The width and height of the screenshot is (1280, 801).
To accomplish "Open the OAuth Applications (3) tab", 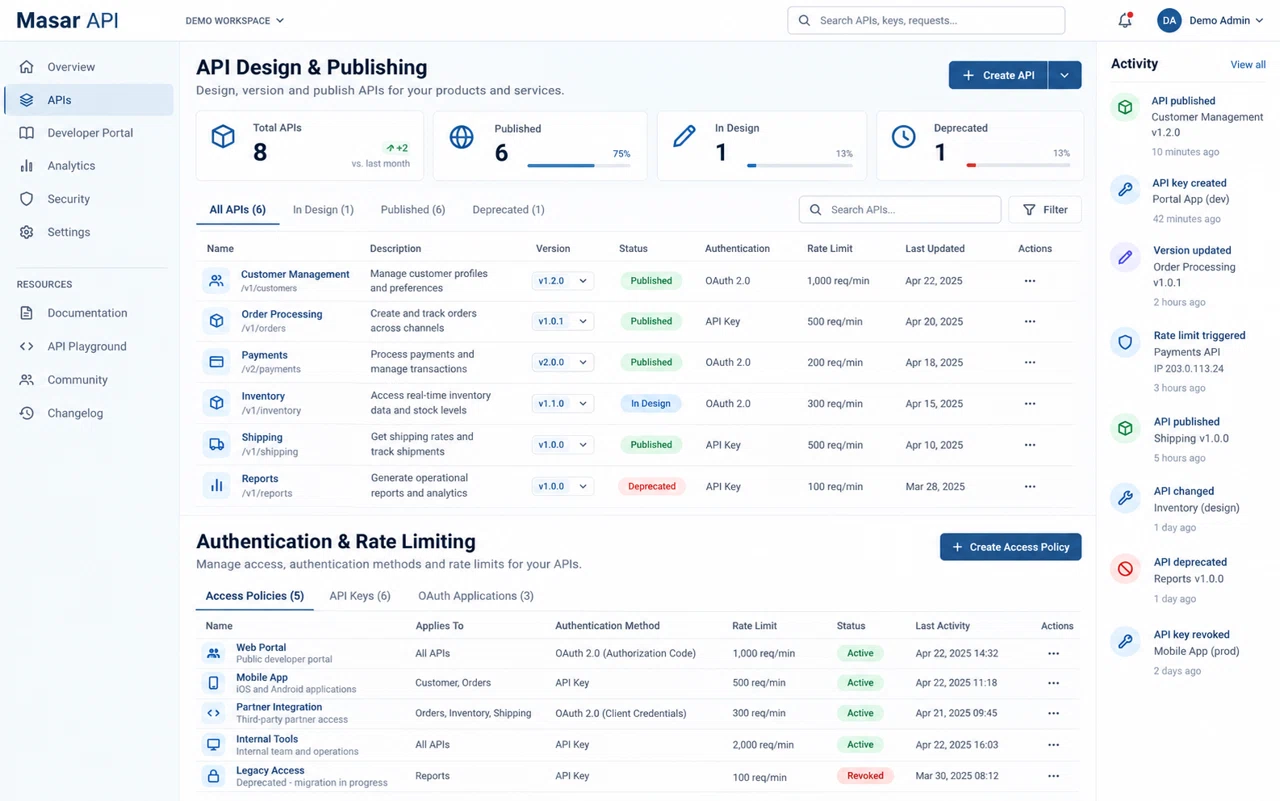I will click(x=476, y=596).
